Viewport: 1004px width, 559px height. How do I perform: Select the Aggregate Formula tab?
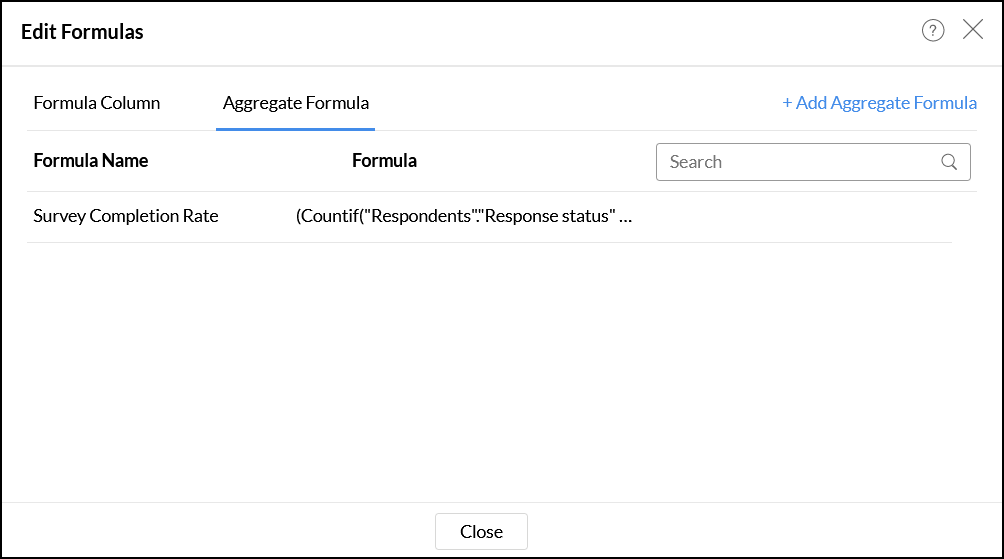pos(295,103)
